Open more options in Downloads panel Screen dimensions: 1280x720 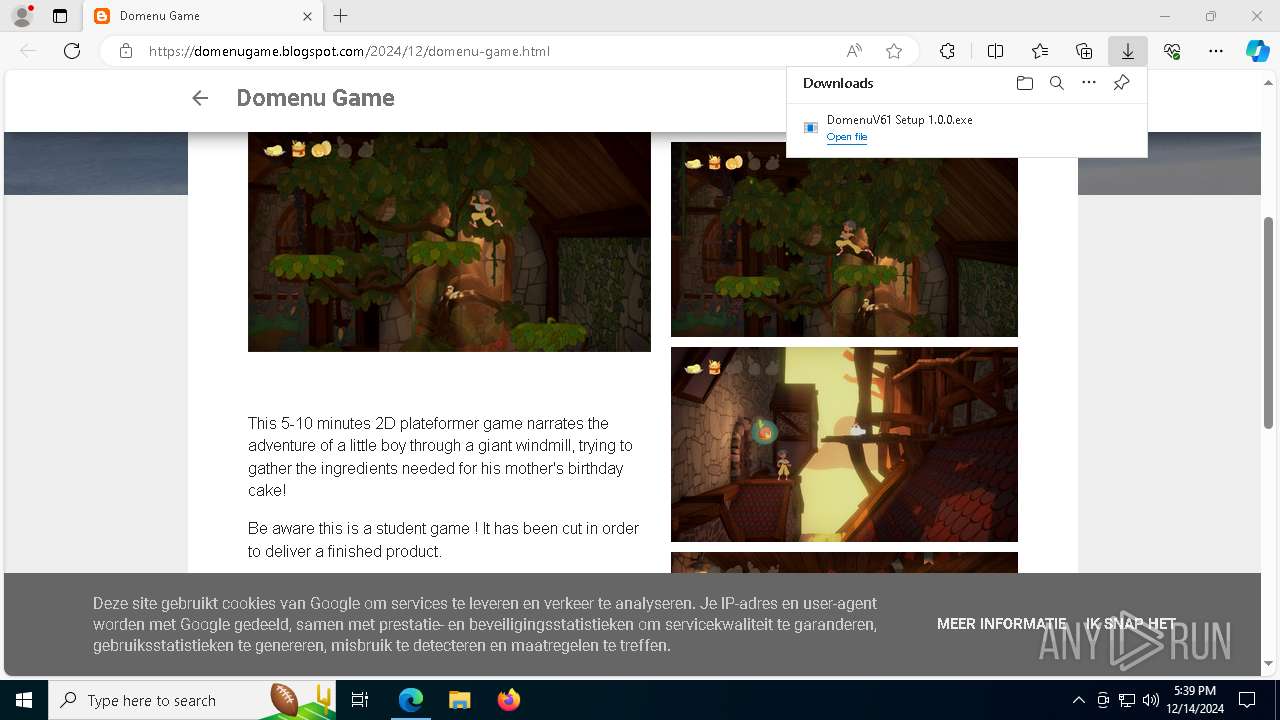(1089, 83)
